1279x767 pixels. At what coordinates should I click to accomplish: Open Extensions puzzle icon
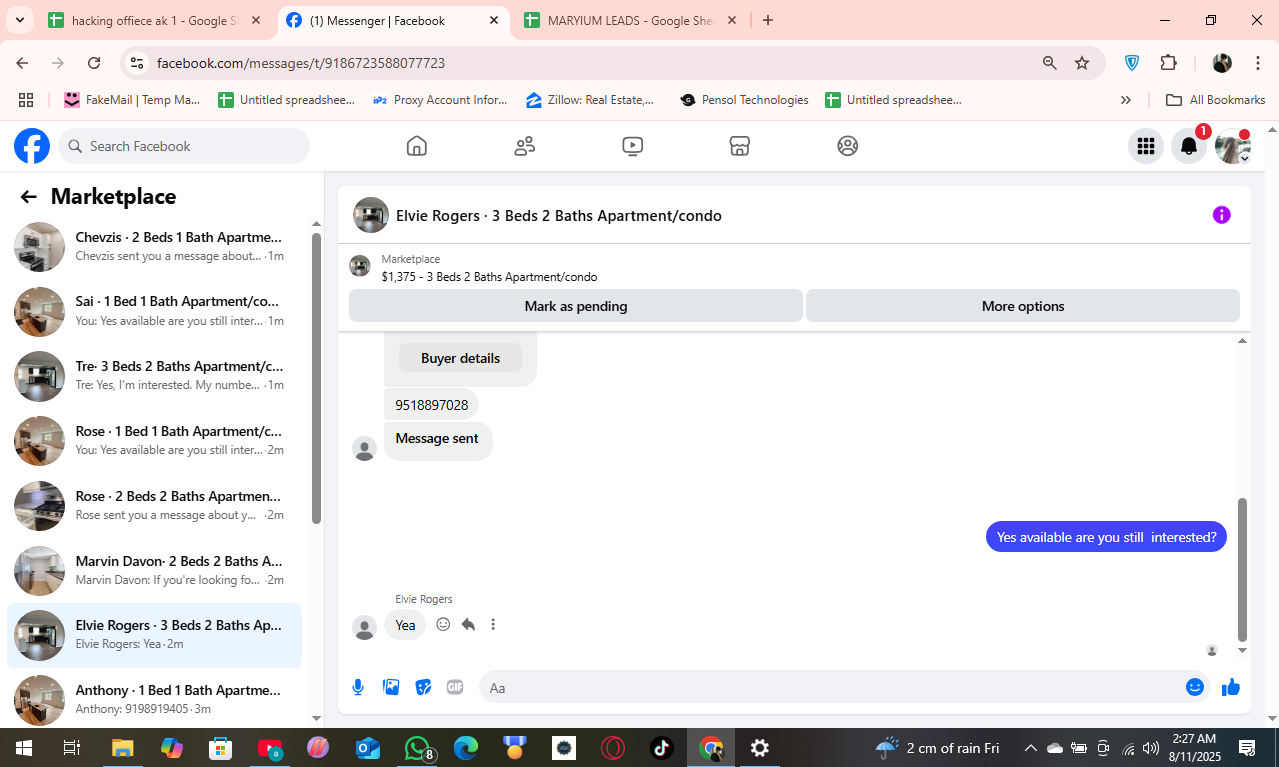[1168, 63]
